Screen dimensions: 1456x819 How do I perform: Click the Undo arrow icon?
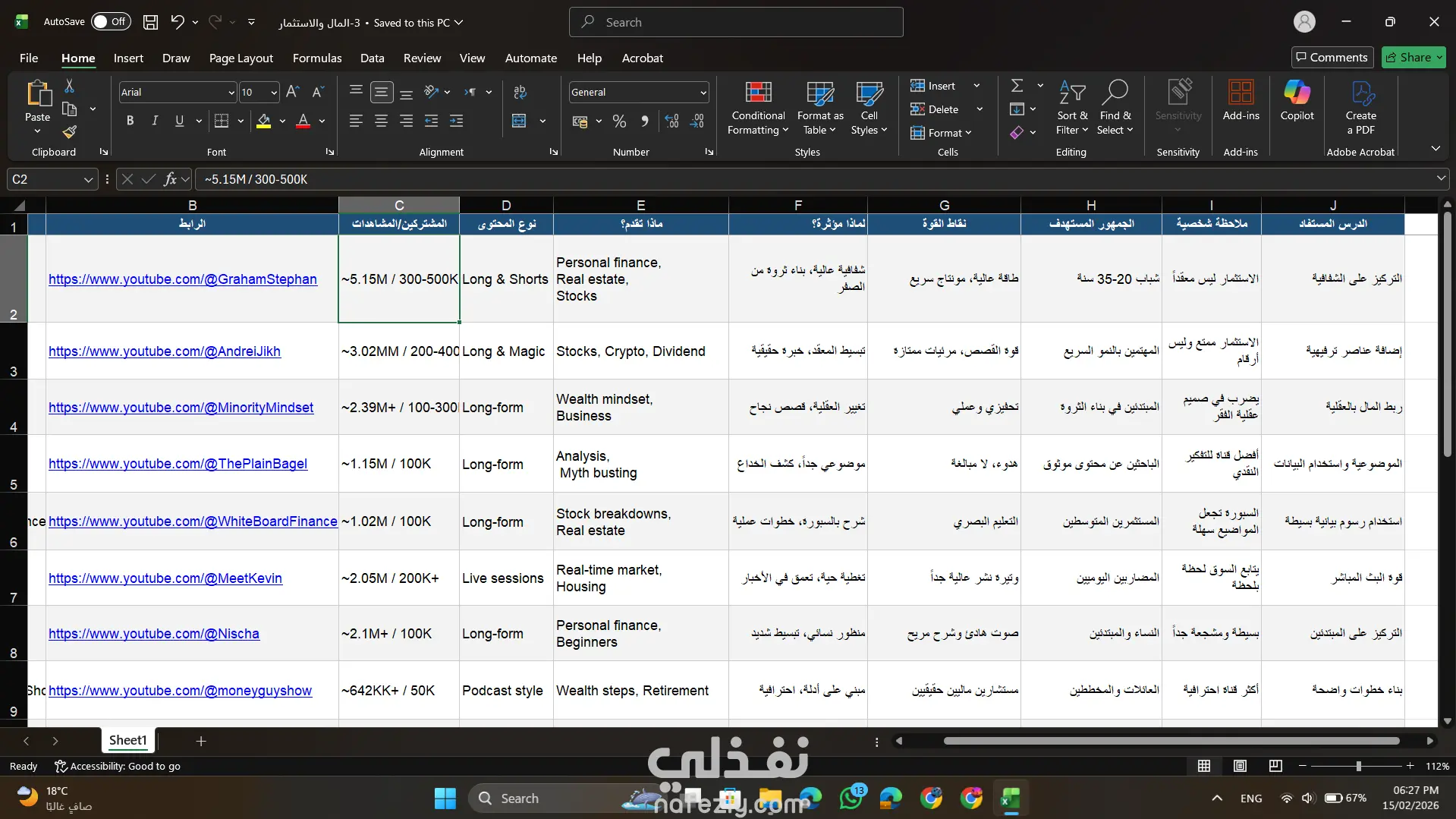coord(177,22)
